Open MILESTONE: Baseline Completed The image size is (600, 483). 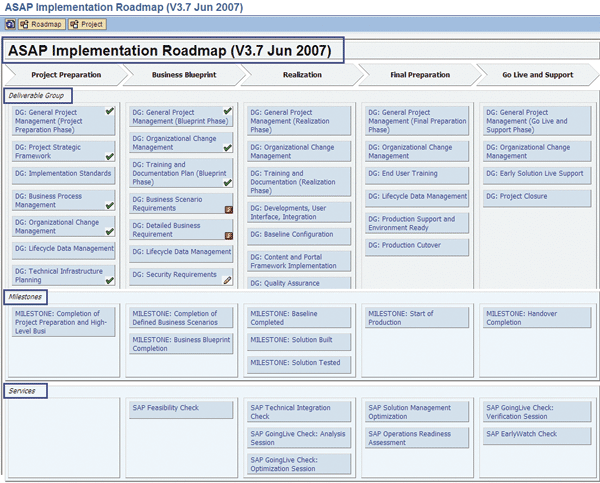tap(299, 318)
